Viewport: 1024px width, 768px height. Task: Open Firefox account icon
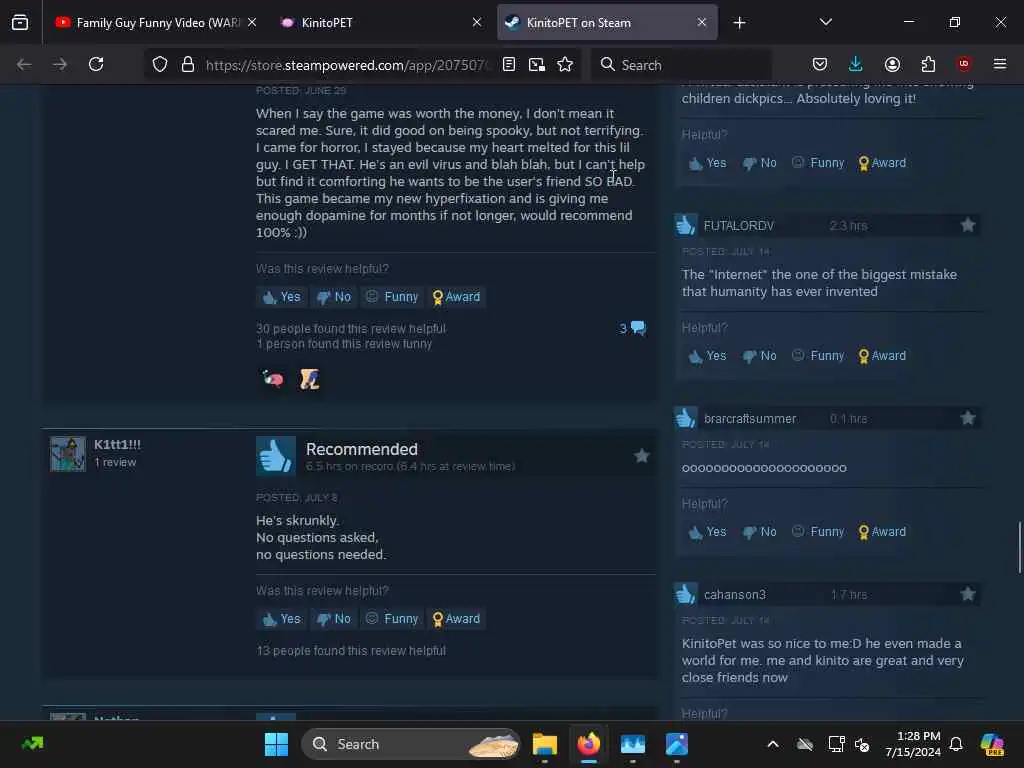pos(892,65)
